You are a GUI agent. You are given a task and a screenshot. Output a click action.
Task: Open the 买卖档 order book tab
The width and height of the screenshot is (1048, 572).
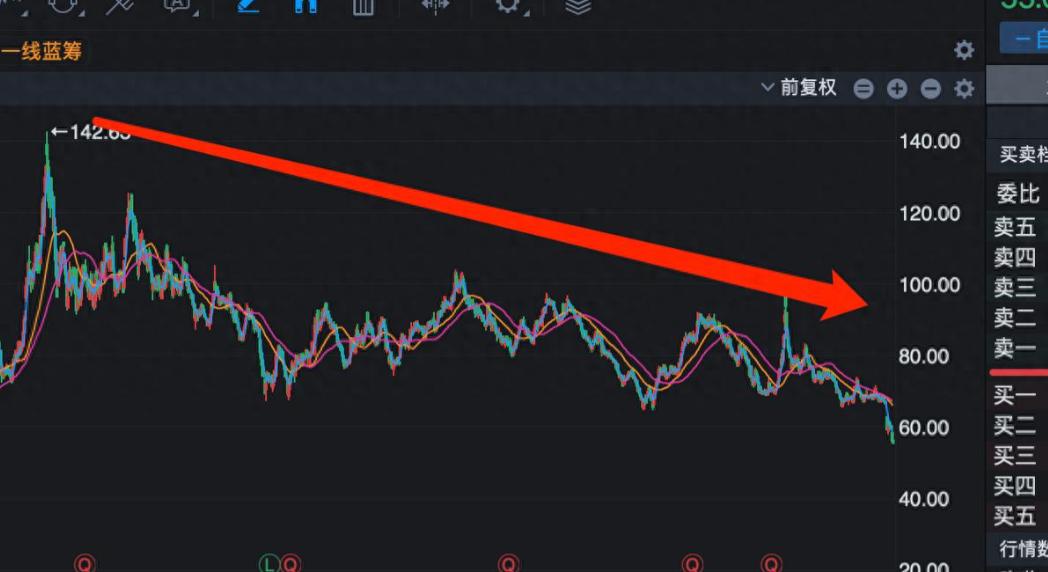(x=1018, y=155)
